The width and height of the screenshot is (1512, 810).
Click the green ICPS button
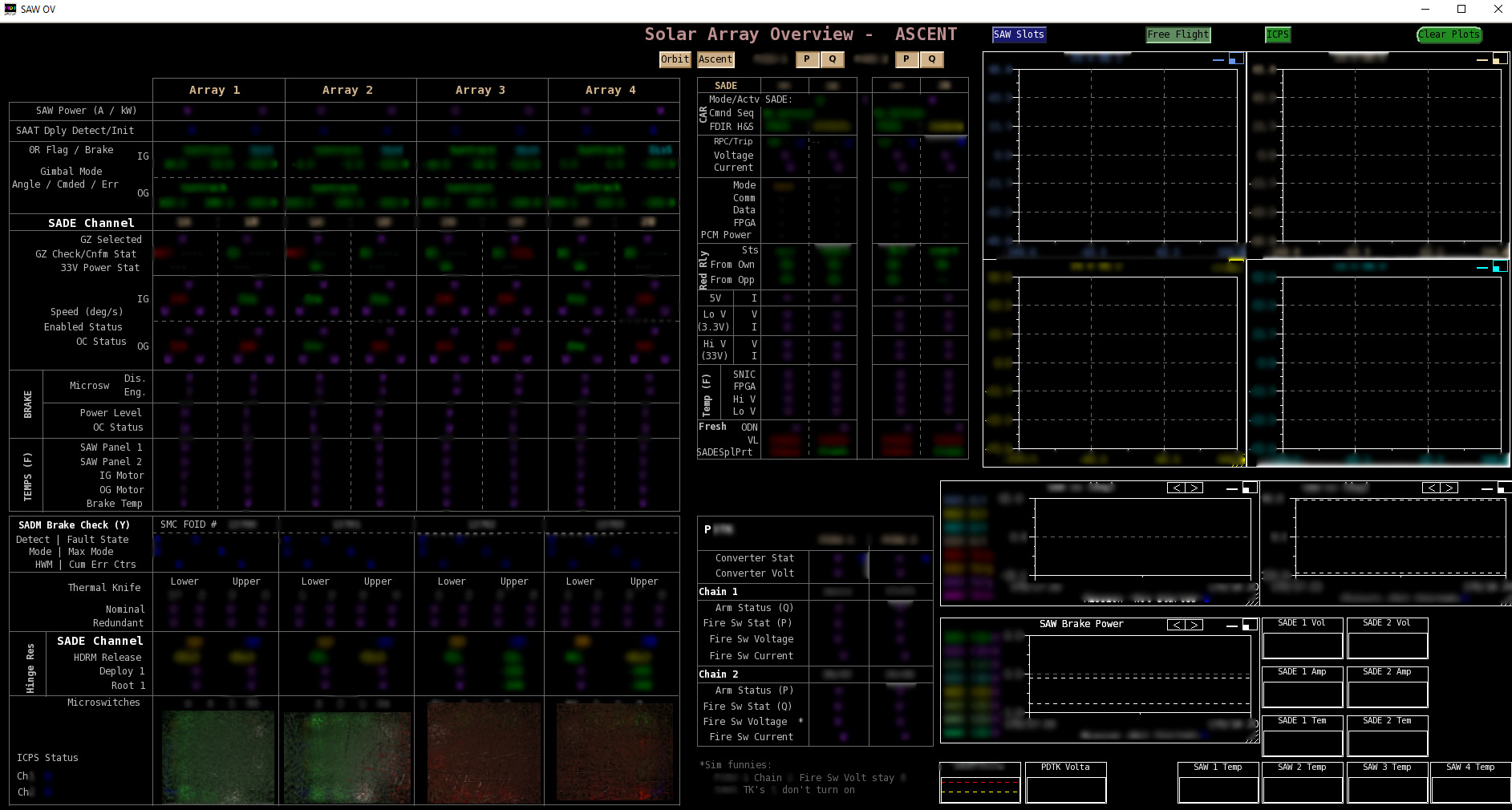point(1277,34)
